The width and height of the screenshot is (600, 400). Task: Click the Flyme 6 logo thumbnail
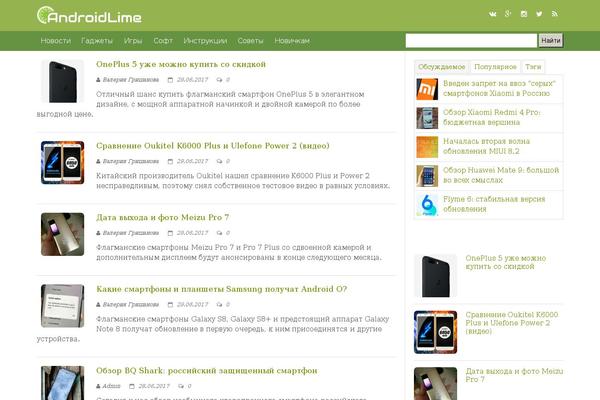click(x=427, y=205)
